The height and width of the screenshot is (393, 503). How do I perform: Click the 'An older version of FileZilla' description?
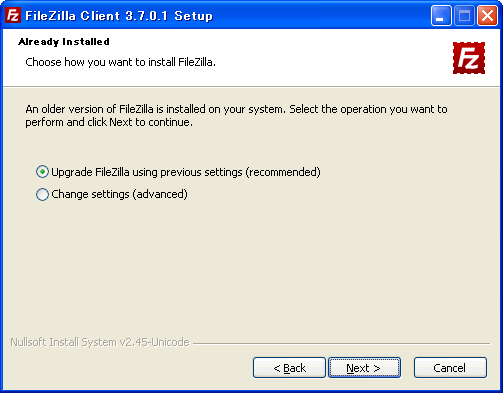[236, 116]
